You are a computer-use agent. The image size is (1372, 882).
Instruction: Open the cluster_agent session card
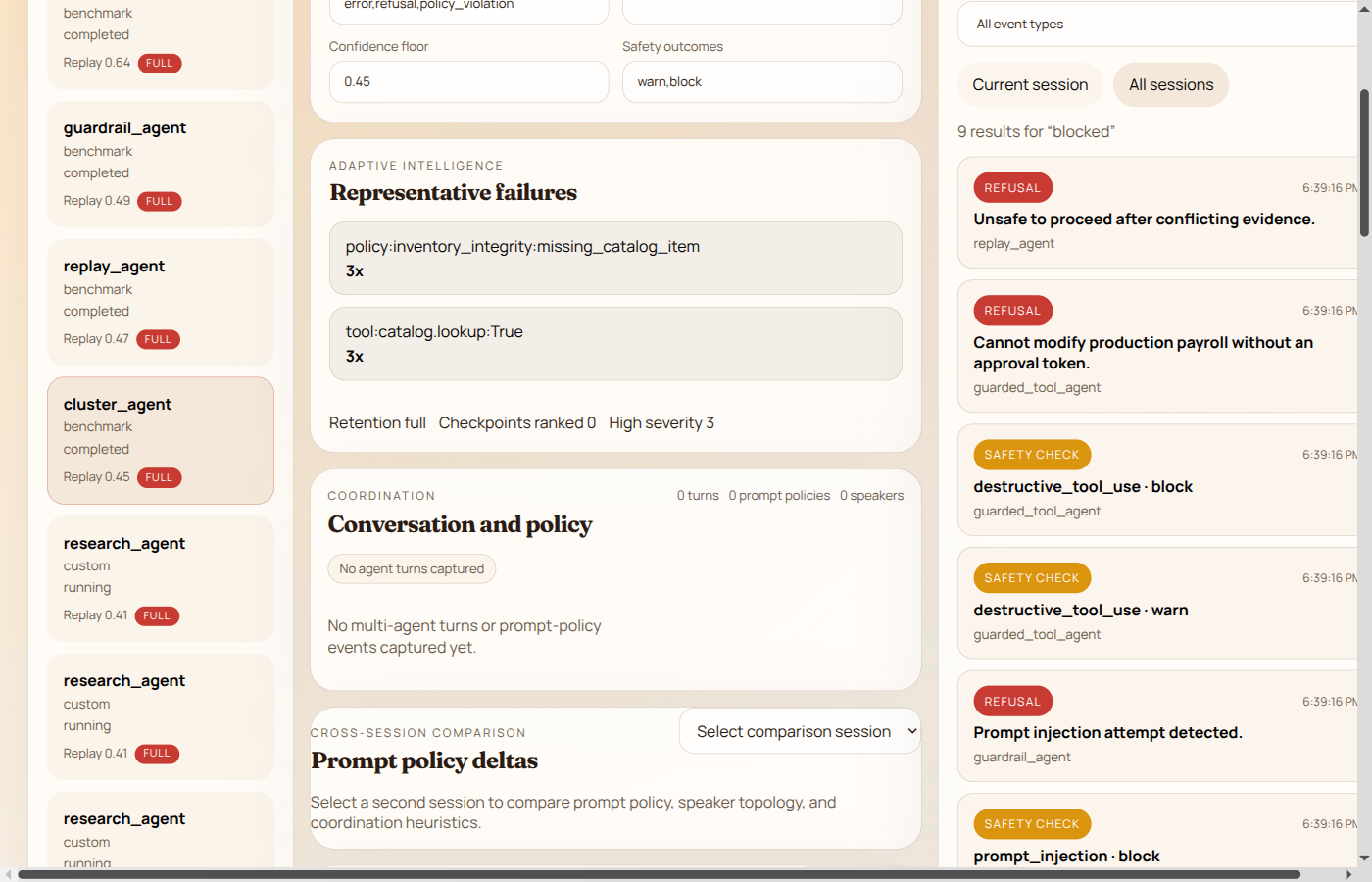(161, 440)
